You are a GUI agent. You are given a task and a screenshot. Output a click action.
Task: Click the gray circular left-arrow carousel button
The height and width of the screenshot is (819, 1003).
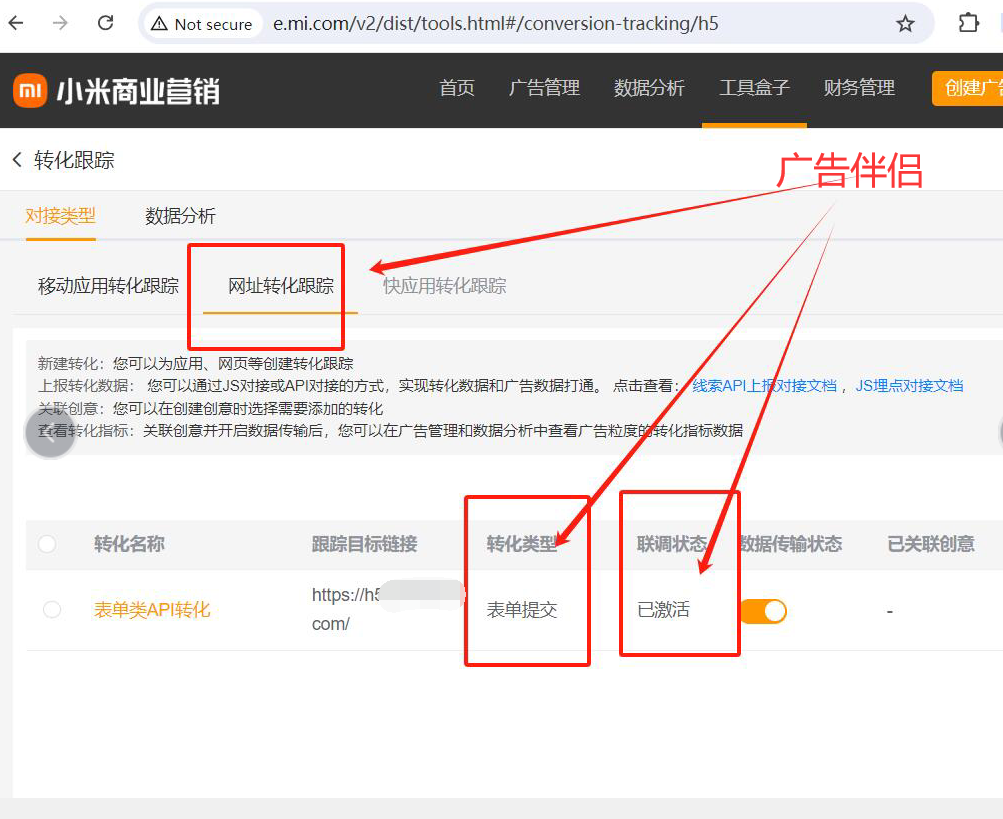pos(50,433)
